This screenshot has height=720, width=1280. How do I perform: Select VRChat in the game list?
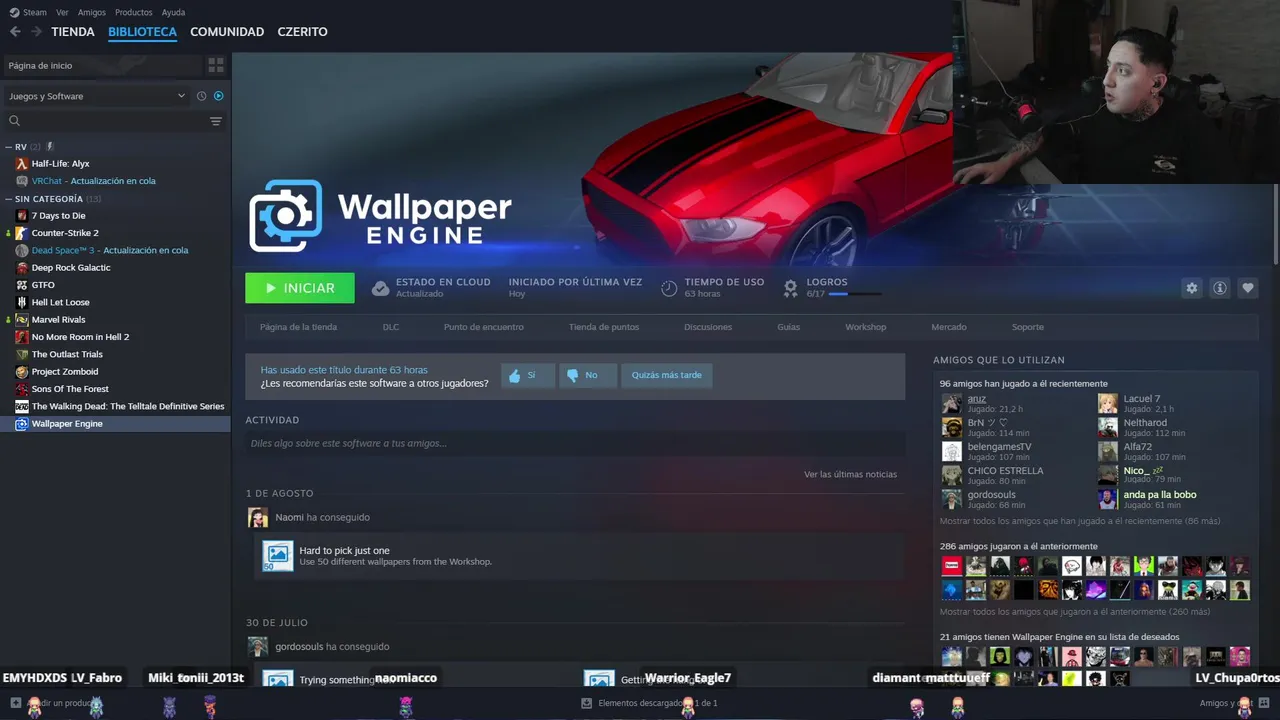pos(93,181)
